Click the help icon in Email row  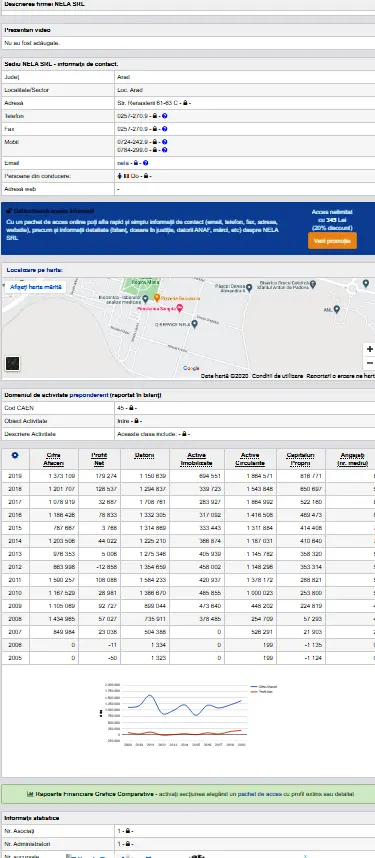[146, 163]
